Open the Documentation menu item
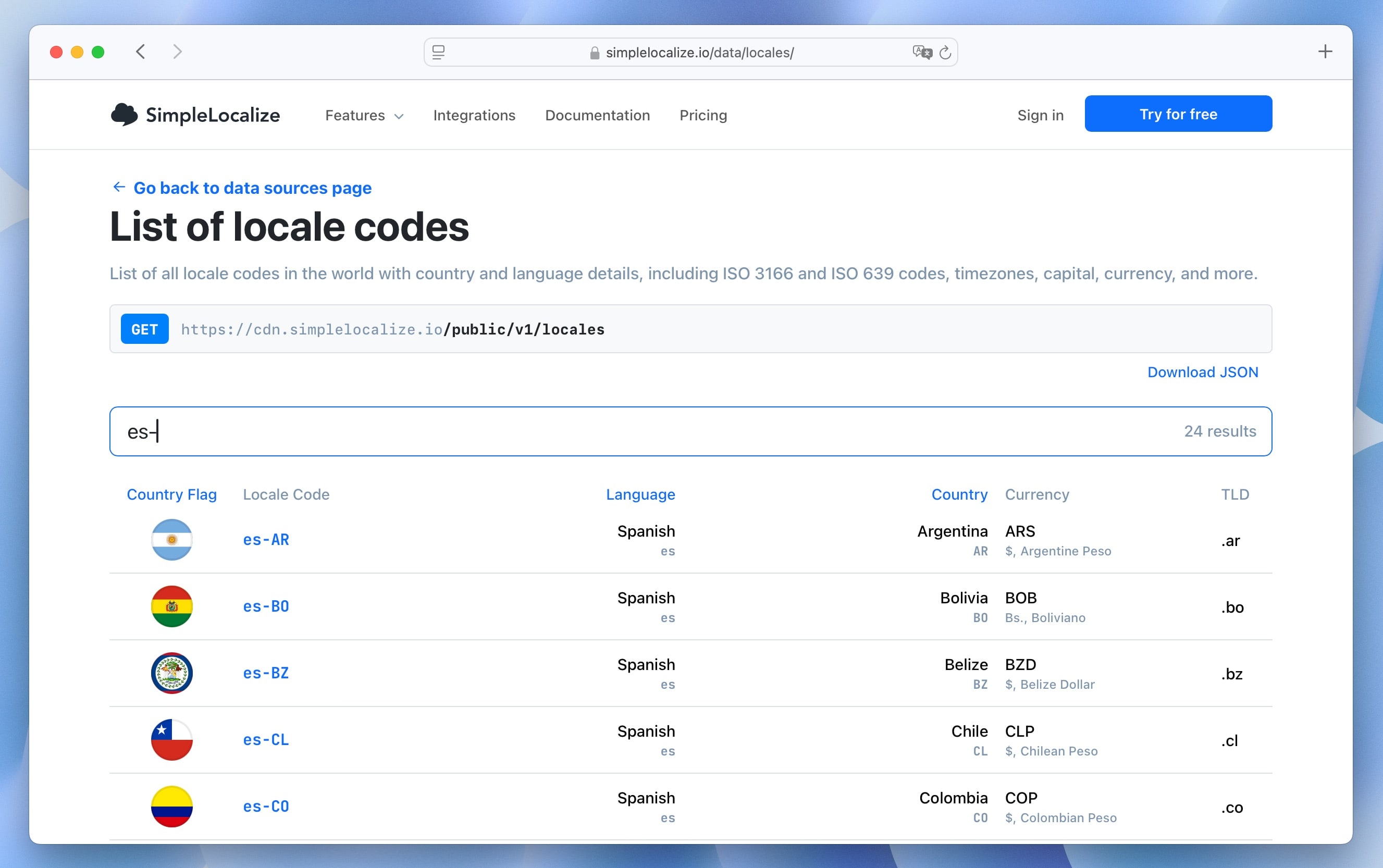The height and width of the screenshot is (868, 1383). [x=597, y=115]
